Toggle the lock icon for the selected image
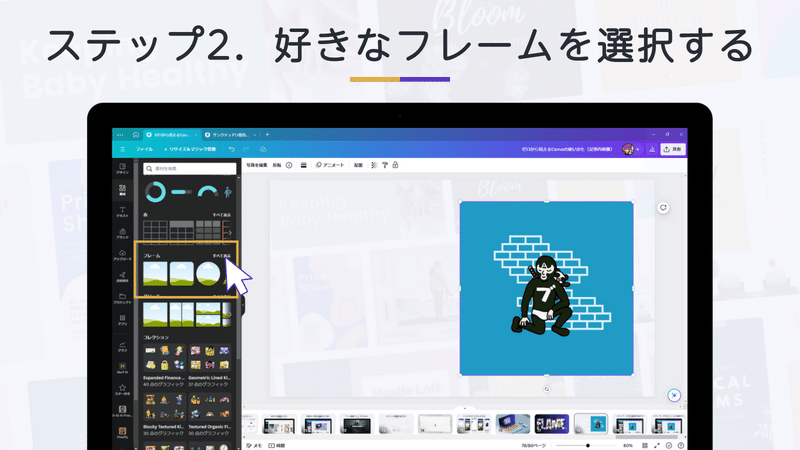The image size is (800, 450). click(x=395, y=165)
